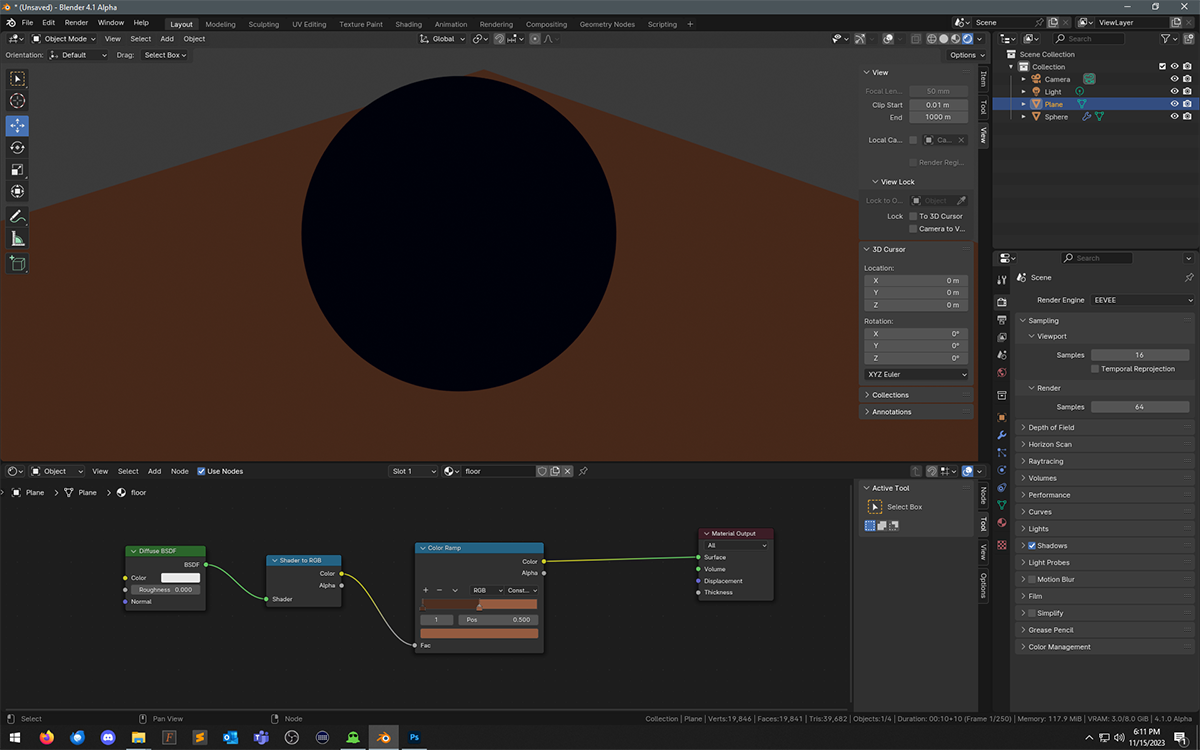Click the Options button in viewport header
The height and width of the screenshot is (750, 1200).
pos(966,55)
